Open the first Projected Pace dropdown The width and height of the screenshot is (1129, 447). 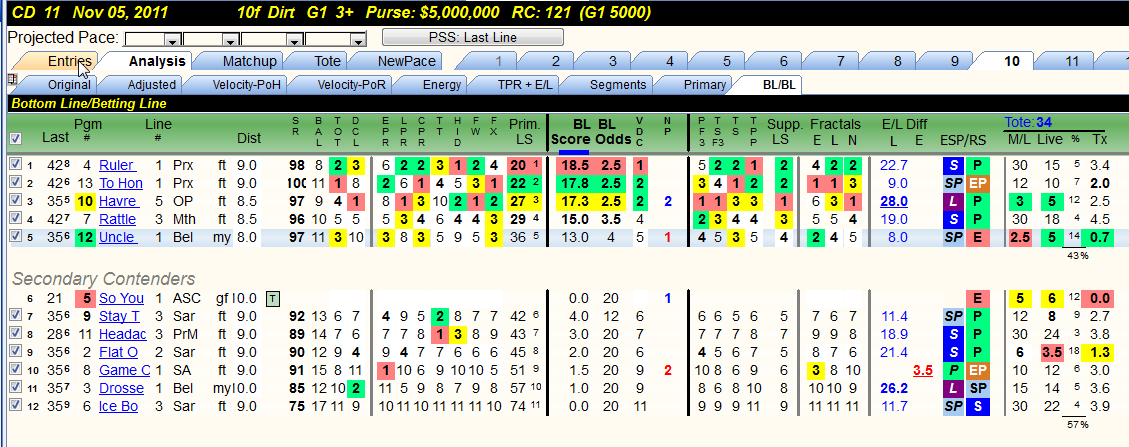click(x=173, y=40)
